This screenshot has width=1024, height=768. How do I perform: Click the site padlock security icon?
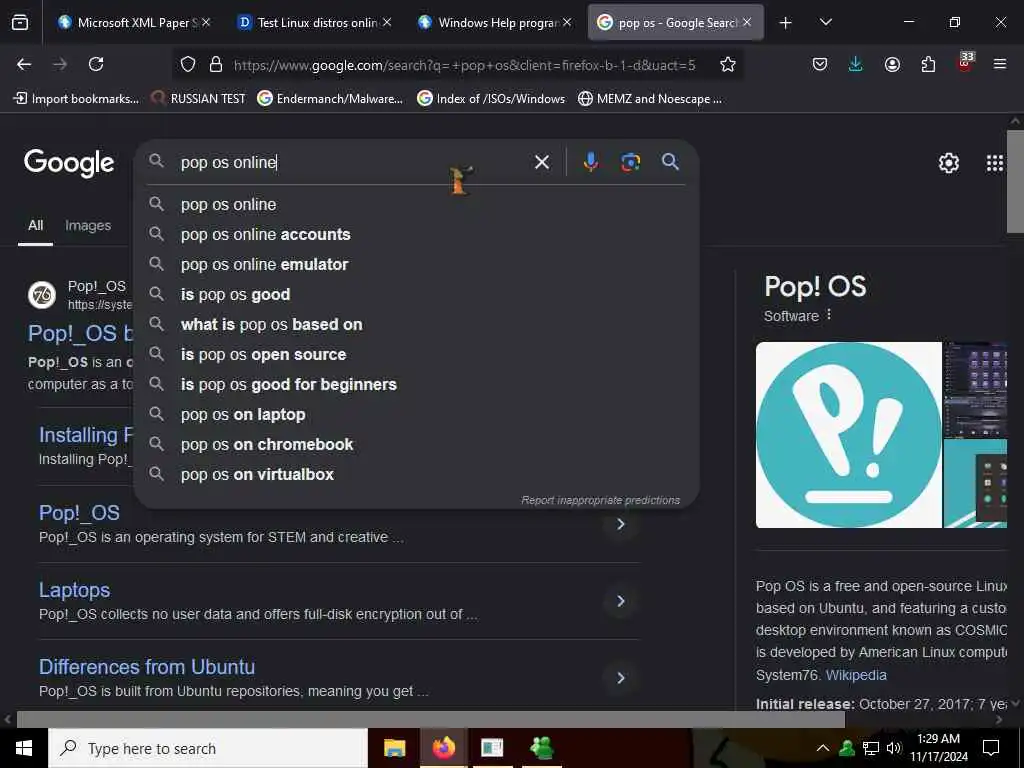(x=216, y=64)
